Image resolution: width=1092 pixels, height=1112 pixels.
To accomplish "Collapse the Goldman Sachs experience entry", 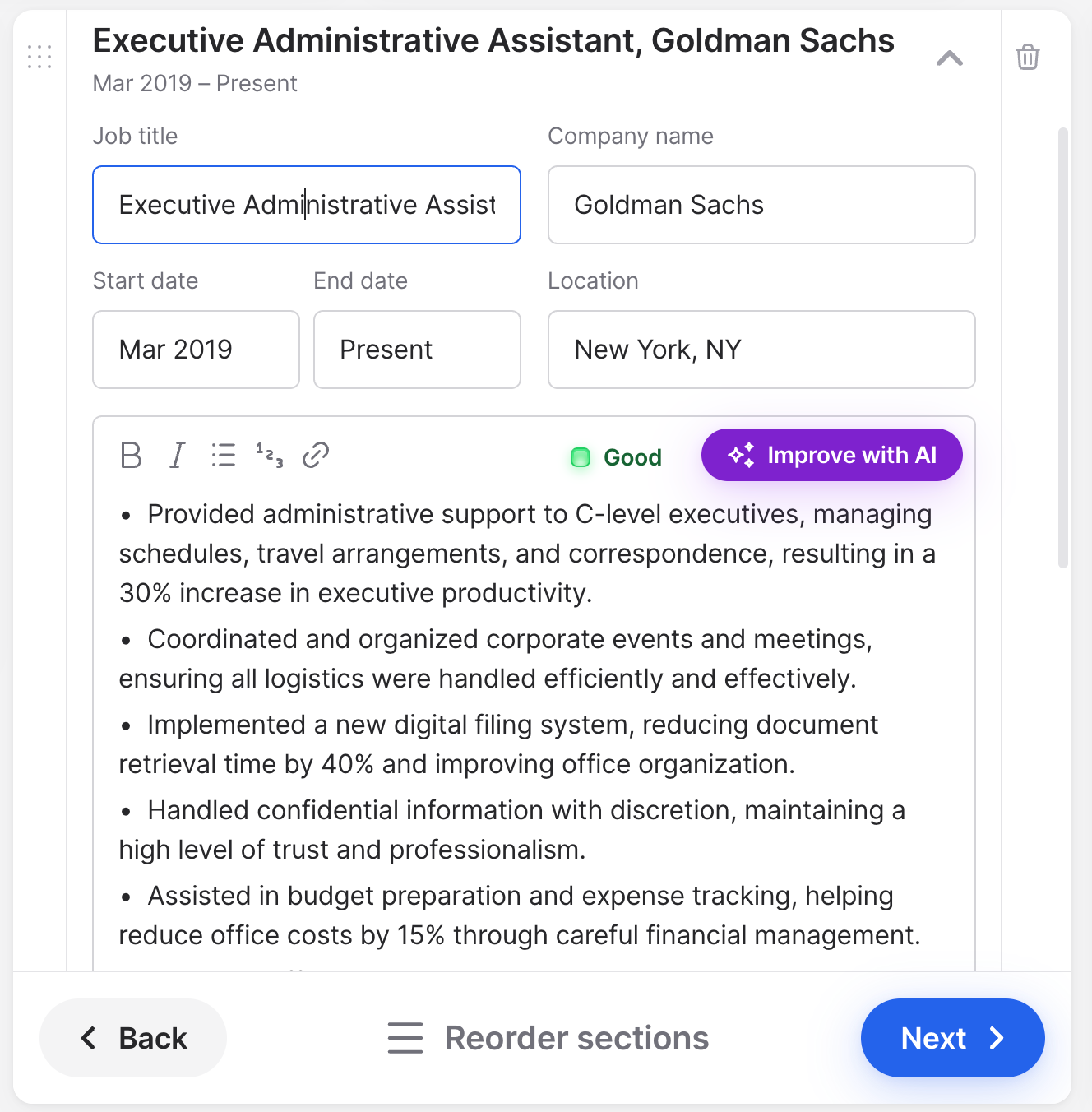I will (x=950, y=58).
